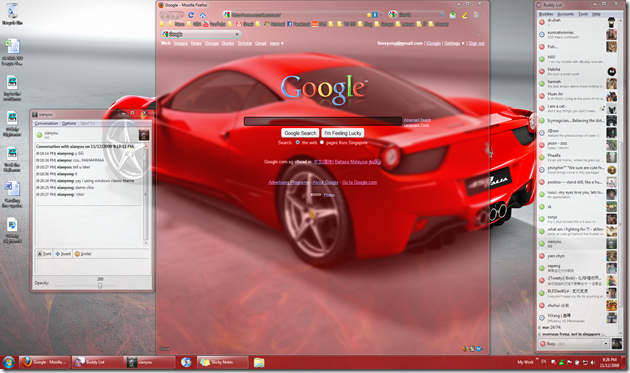Viewport: 630px width, 373px height.
Task: Open the Recycle Bin on the desktop
Action: (12, 14)
